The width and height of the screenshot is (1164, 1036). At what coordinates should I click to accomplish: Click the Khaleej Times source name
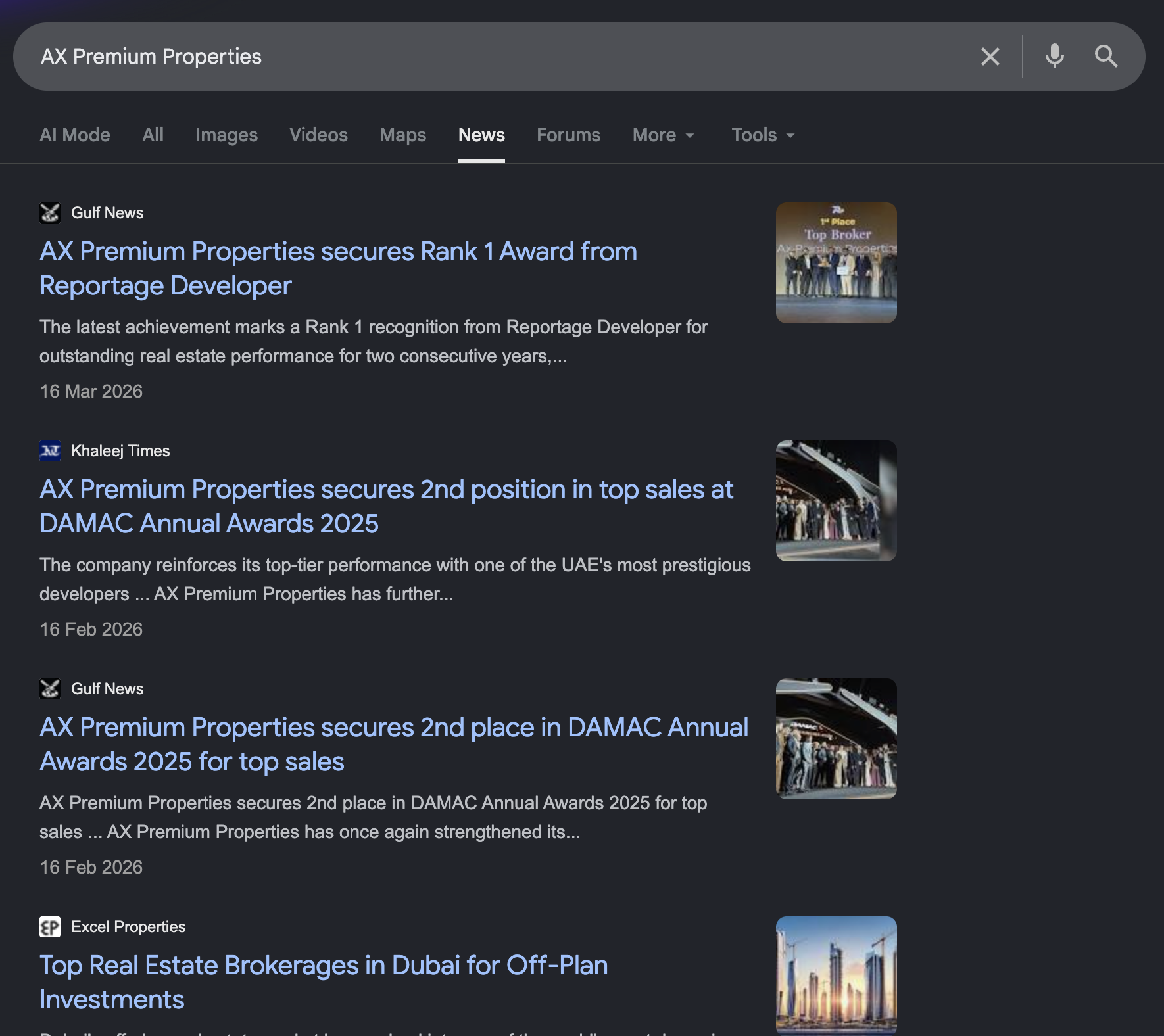120,451
